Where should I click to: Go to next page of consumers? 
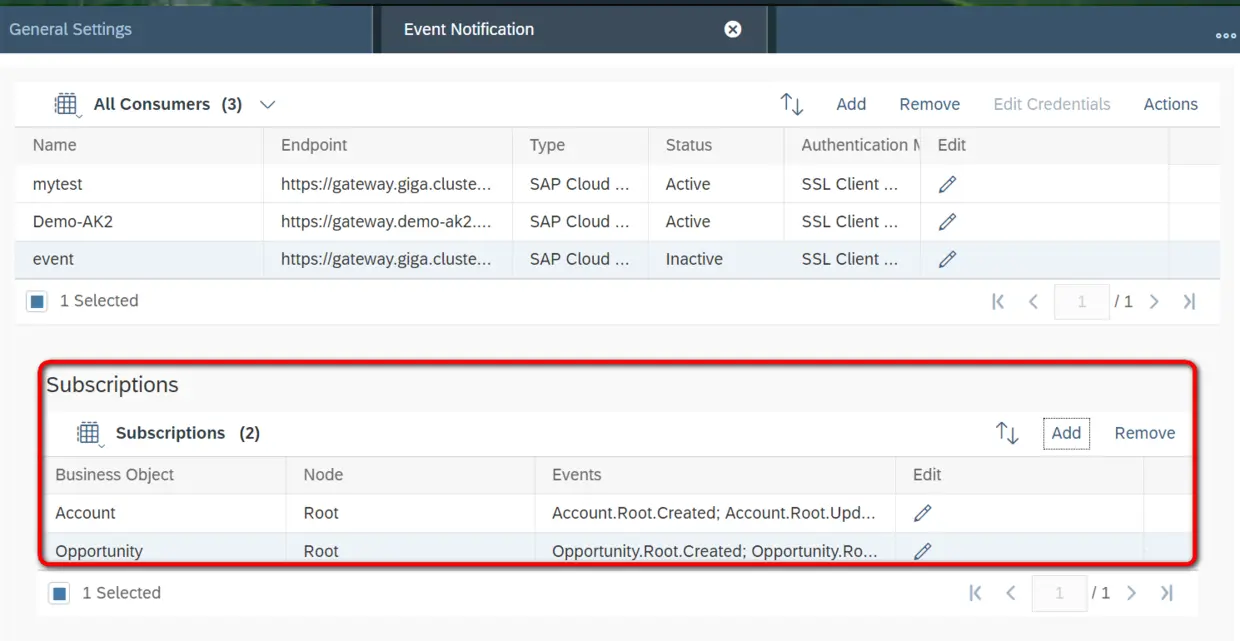point(1154,301)
